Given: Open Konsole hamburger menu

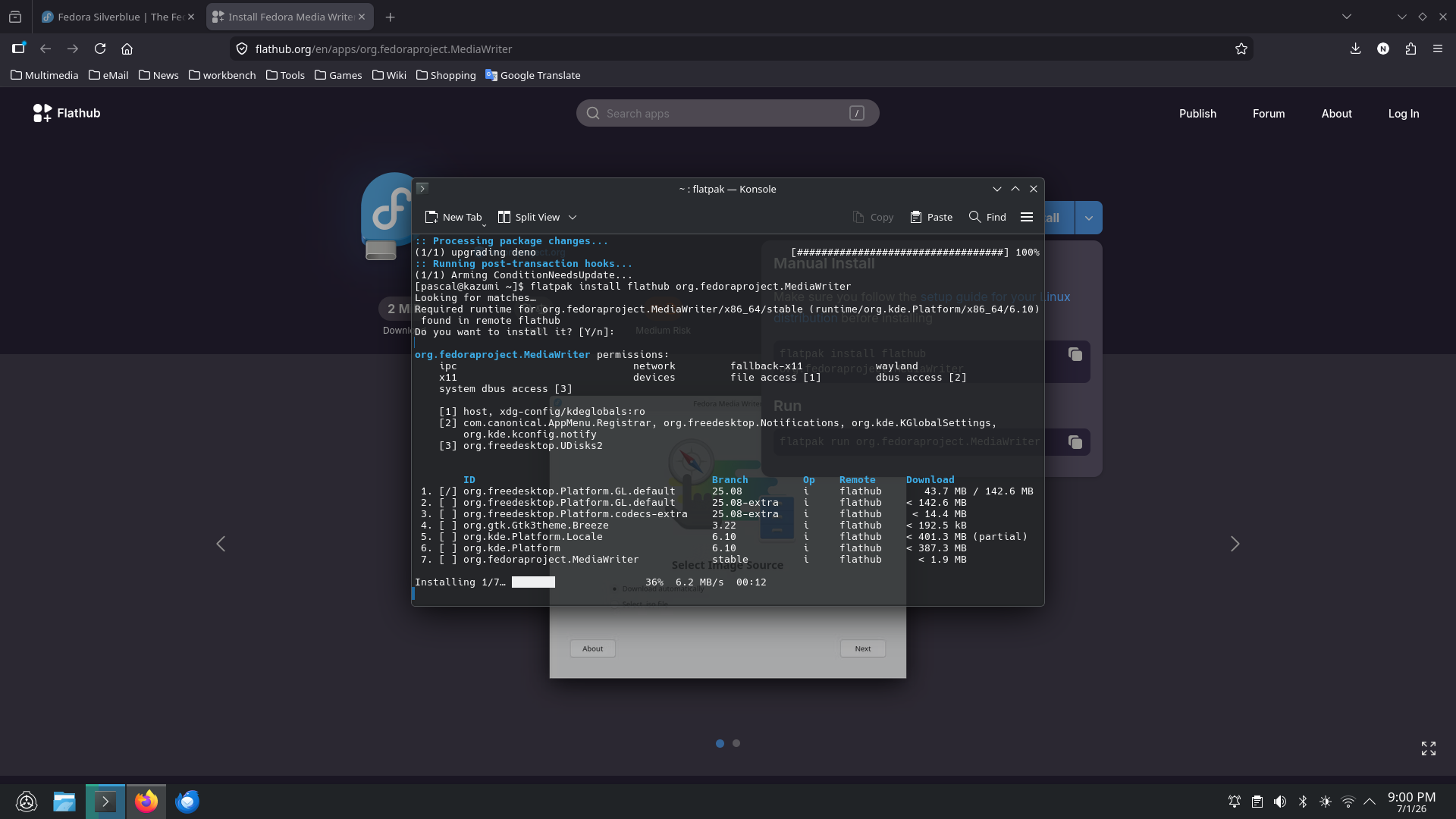Looking at the screenshot, I should click(x=1027, y=217).
